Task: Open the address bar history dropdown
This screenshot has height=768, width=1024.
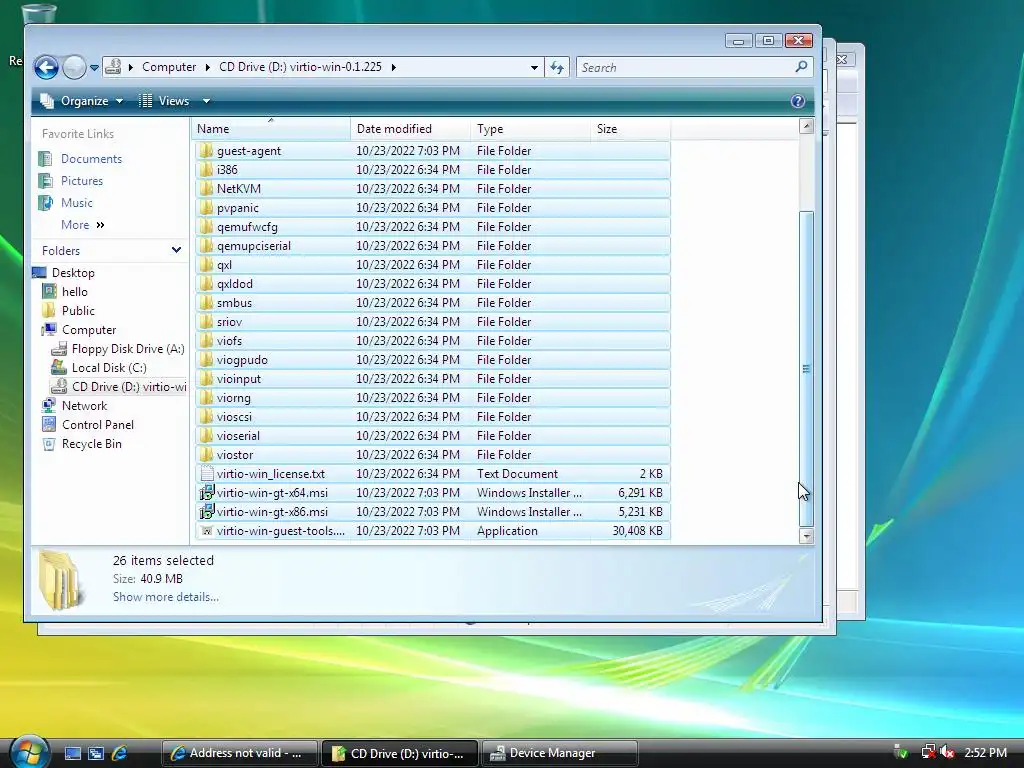Action: (534, 67)
